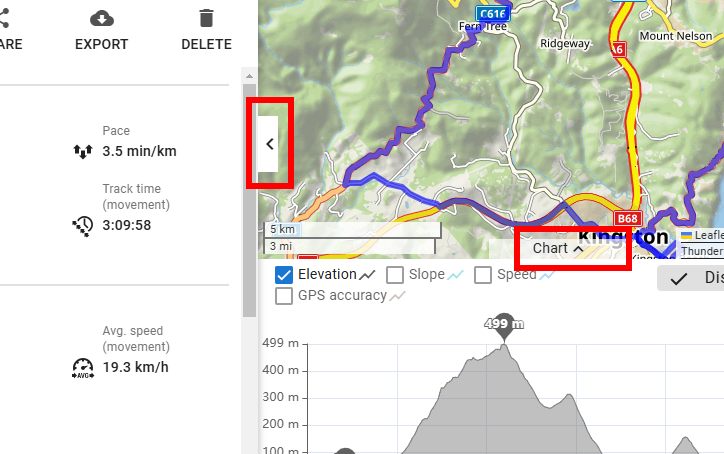724x454 pixels.
Task: Click the C616 road shield on map
Action: click(493, 13)
